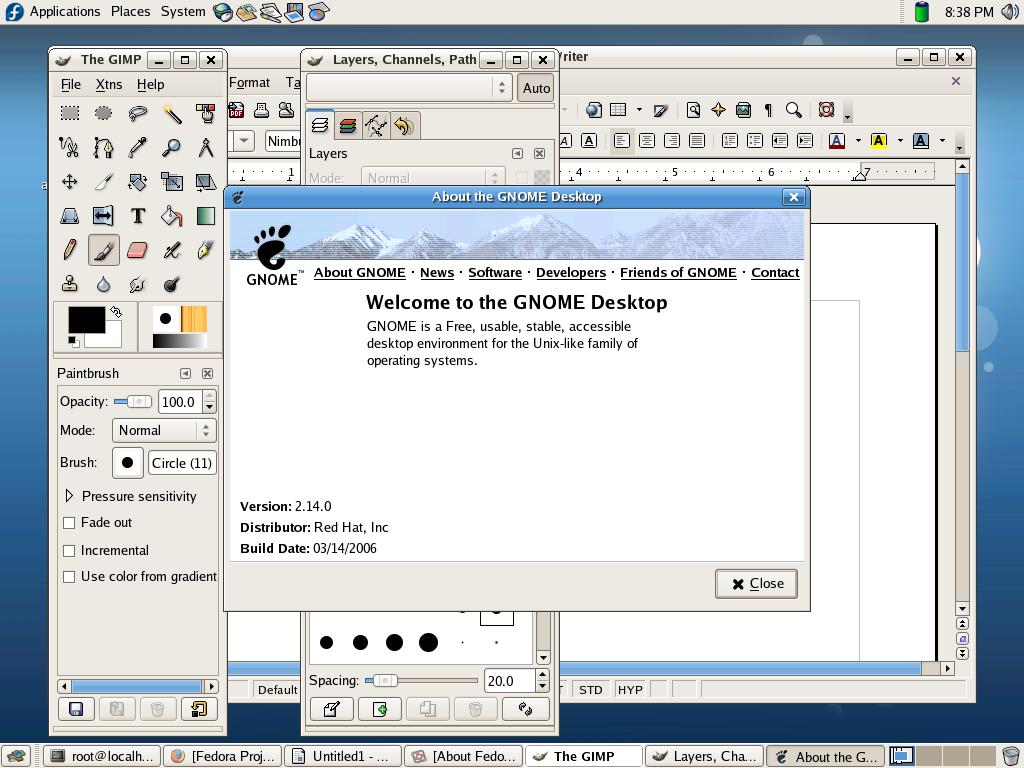Choose the Flip tool in GIMP
The height and width of the screenshot is (768, 1024).
coord(103,216)
